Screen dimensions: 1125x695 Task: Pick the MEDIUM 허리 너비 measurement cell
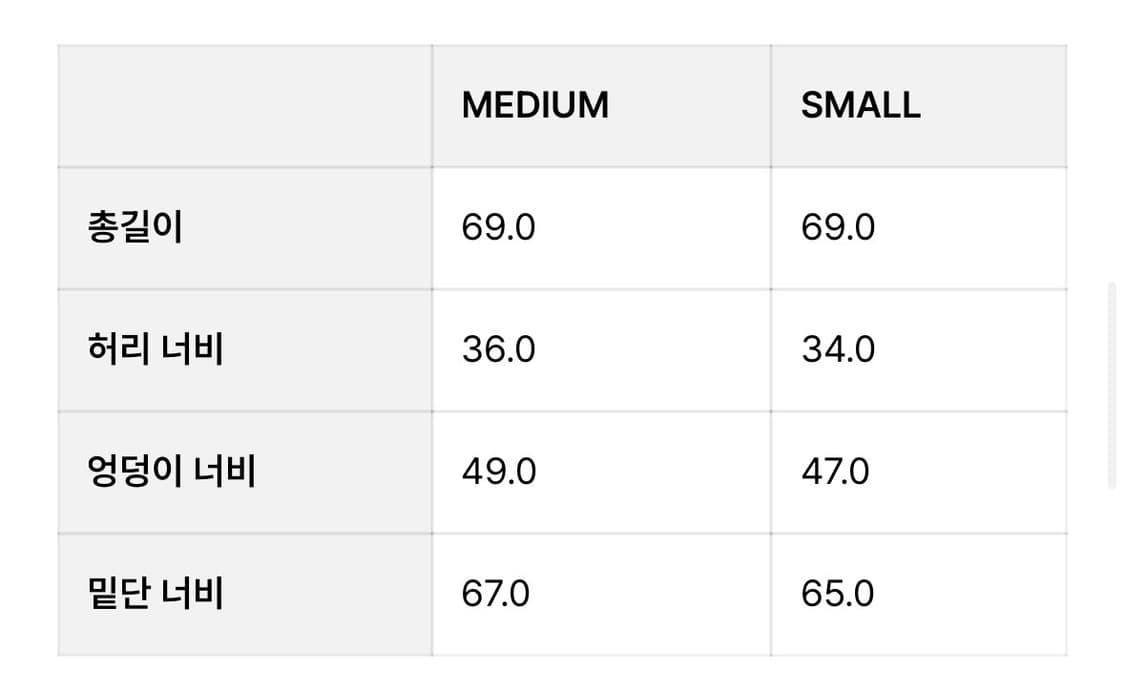click(601, 350)
